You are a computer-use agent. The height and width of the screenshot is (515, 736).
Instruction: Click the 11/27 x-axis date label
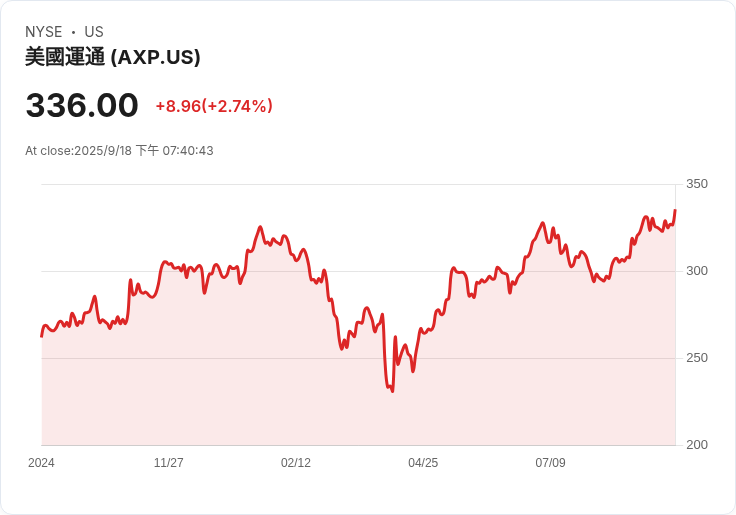click(169, 463)
